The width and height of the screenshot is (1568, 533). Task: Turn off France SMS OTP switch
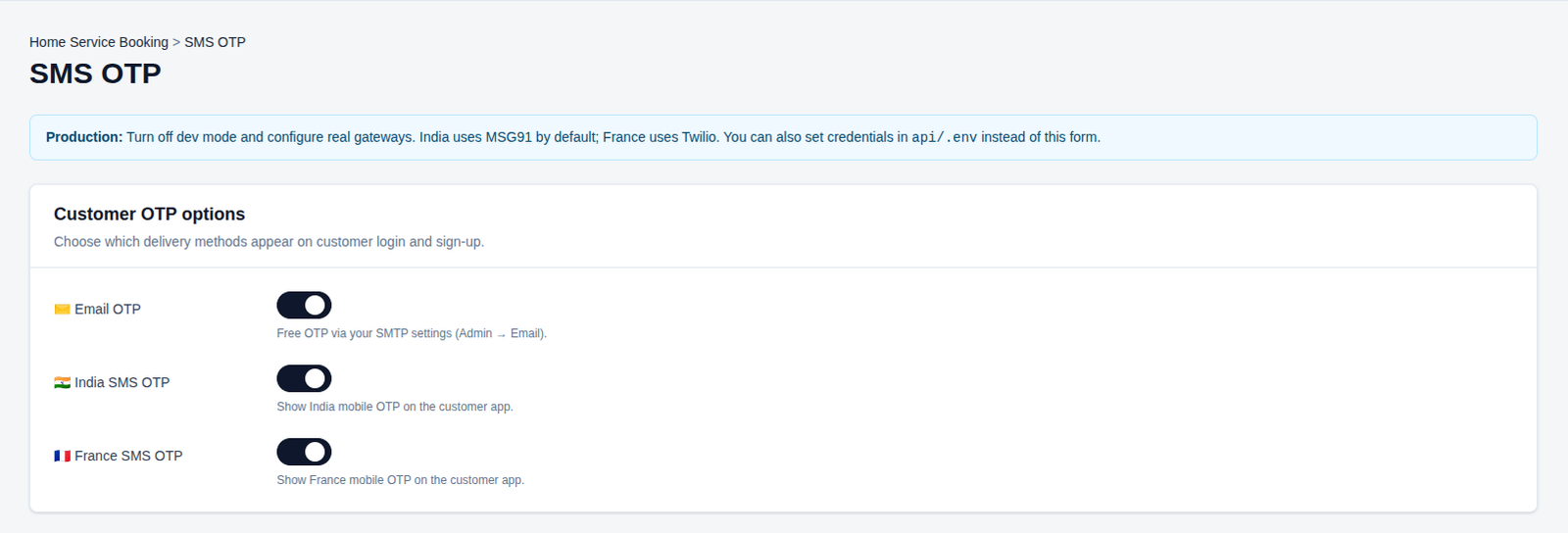(x=304, y=453)
